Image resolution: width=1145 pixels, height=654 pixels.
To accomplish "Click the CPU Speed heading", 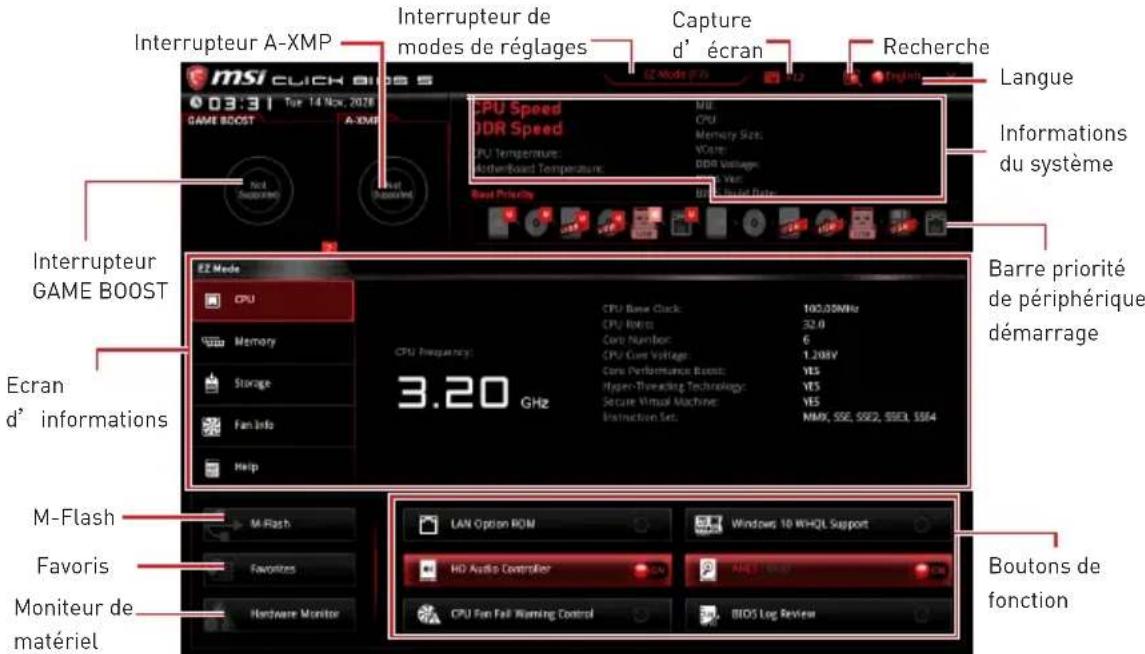I will click(517, 108).
